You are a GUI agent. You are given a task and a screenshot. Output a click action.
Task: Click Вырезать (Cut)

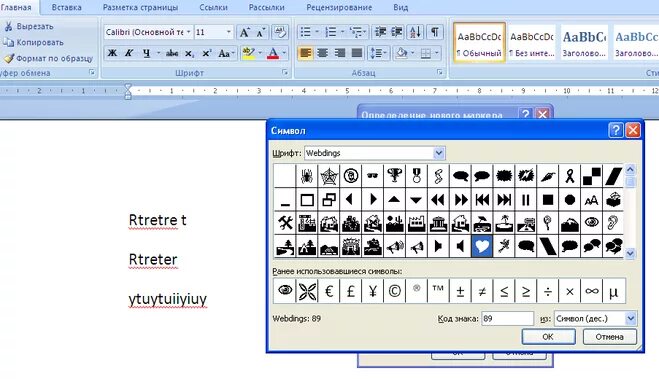[29, 26]
